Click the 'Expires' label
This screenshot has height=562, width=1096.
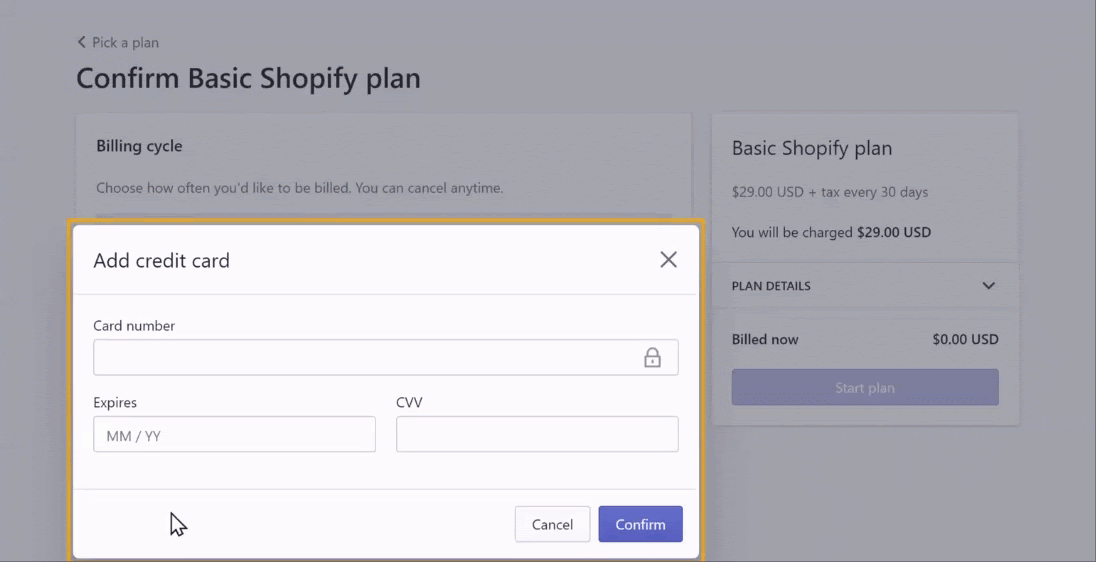[x=115, y=403]
